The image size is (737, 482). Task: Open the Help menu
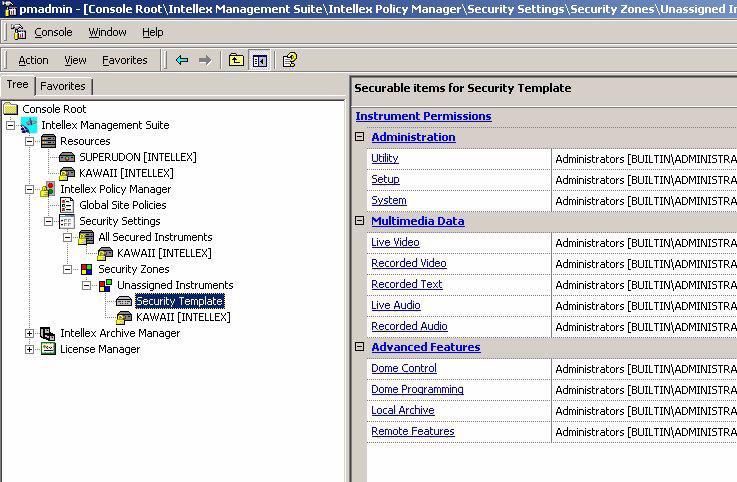click(x=153, y=32)
